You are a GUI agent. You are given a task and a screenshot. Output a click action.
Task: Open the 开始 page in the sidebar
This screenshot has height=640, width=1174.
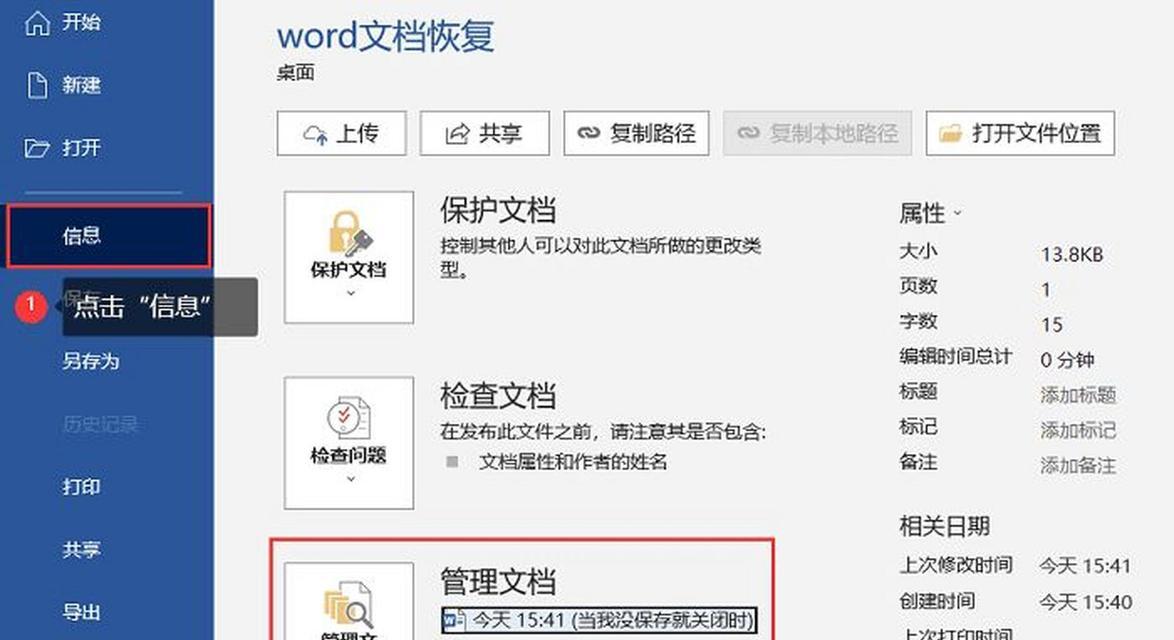click(81, 22)
